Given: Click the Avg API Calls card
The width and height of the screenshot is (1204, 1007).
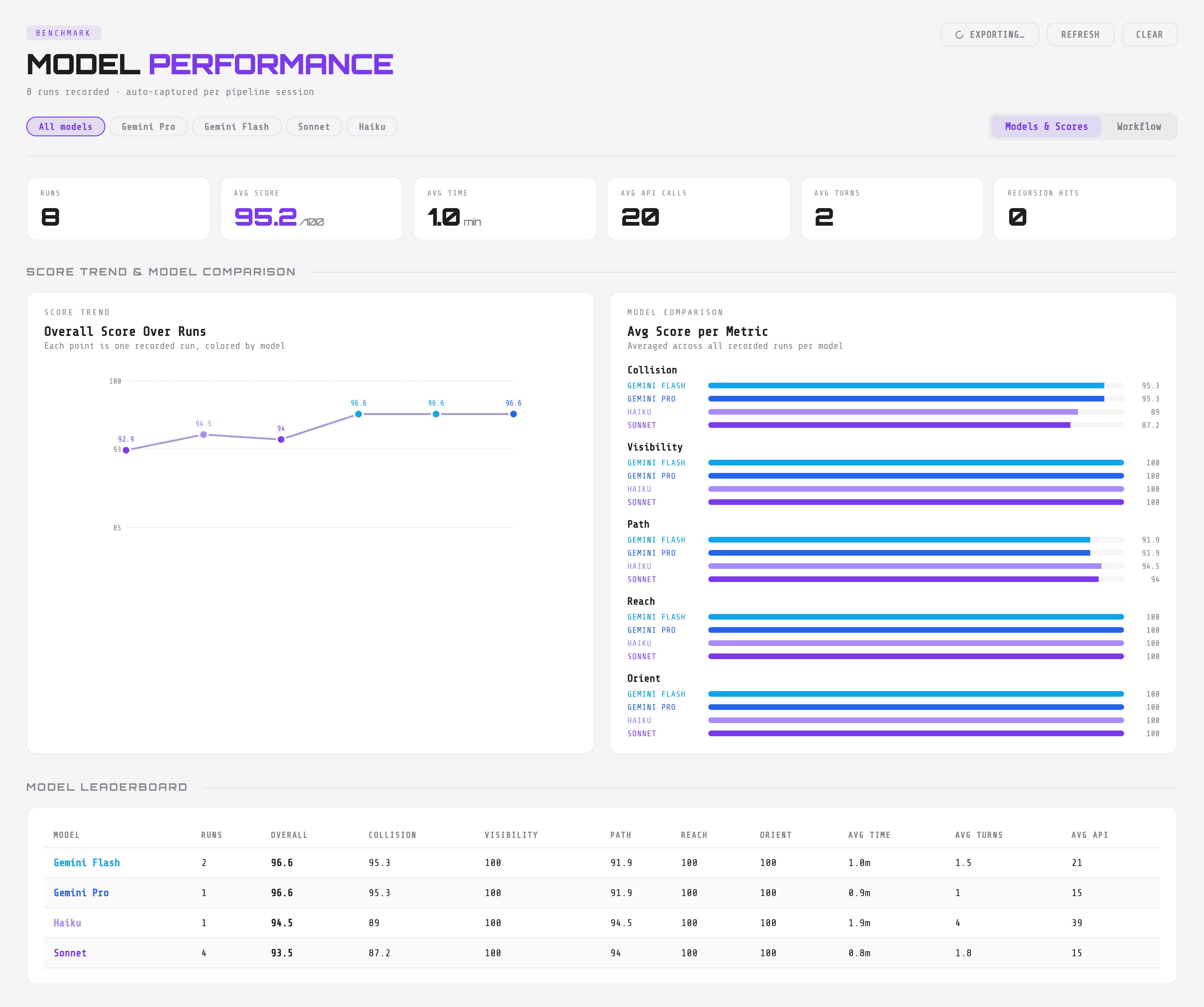Looking at the screenshot, I should [x=698, y=209].
